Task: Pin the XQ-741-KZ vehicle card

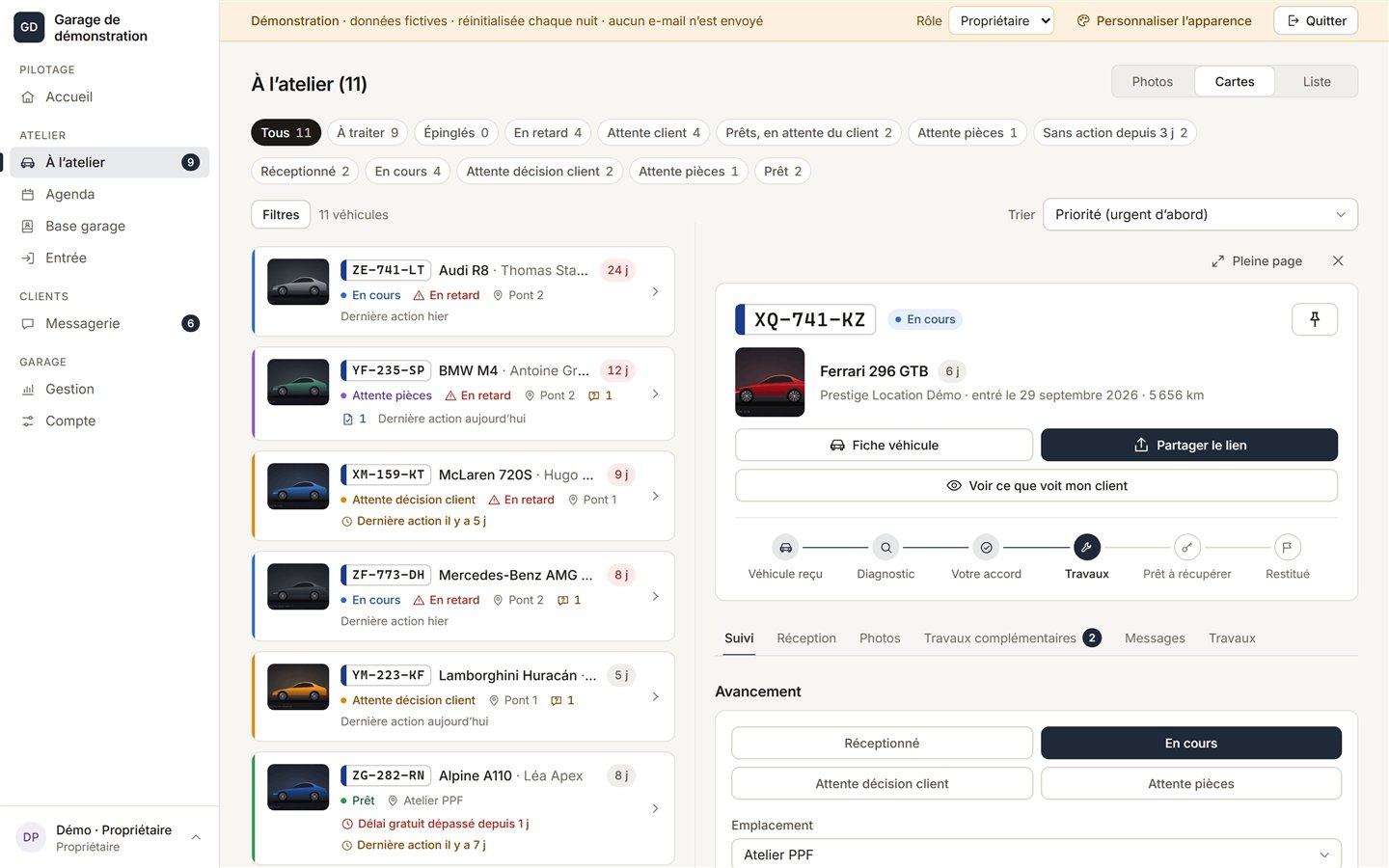Action: 1314,319
